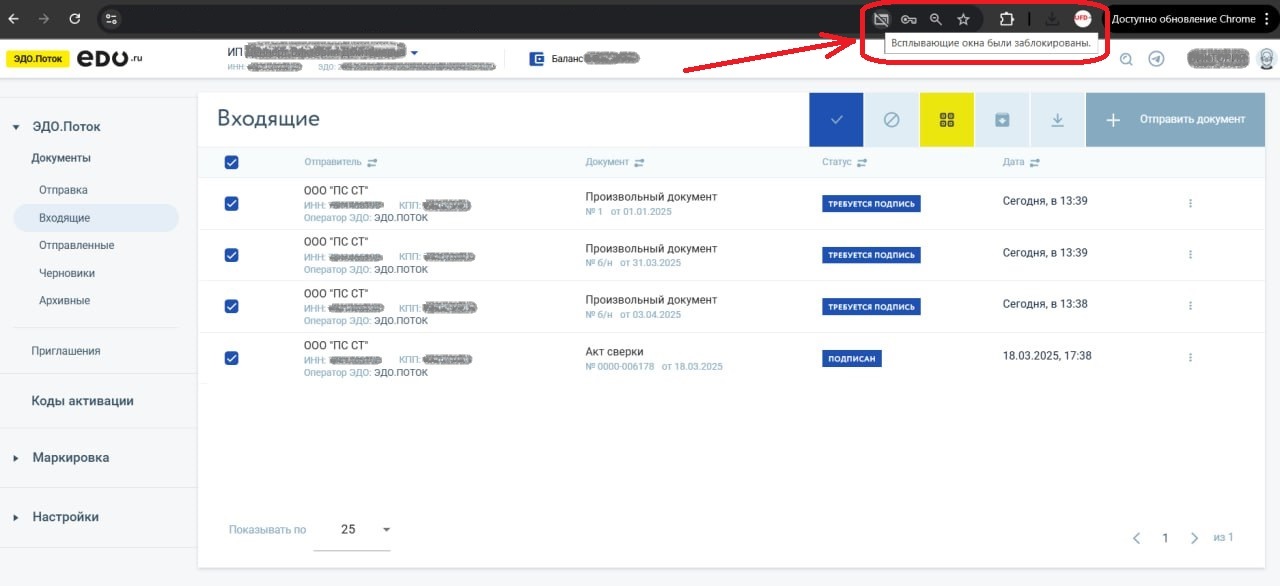Click the reject document circle-slash icon
The image size is (1280, 586).
point(891,120)
